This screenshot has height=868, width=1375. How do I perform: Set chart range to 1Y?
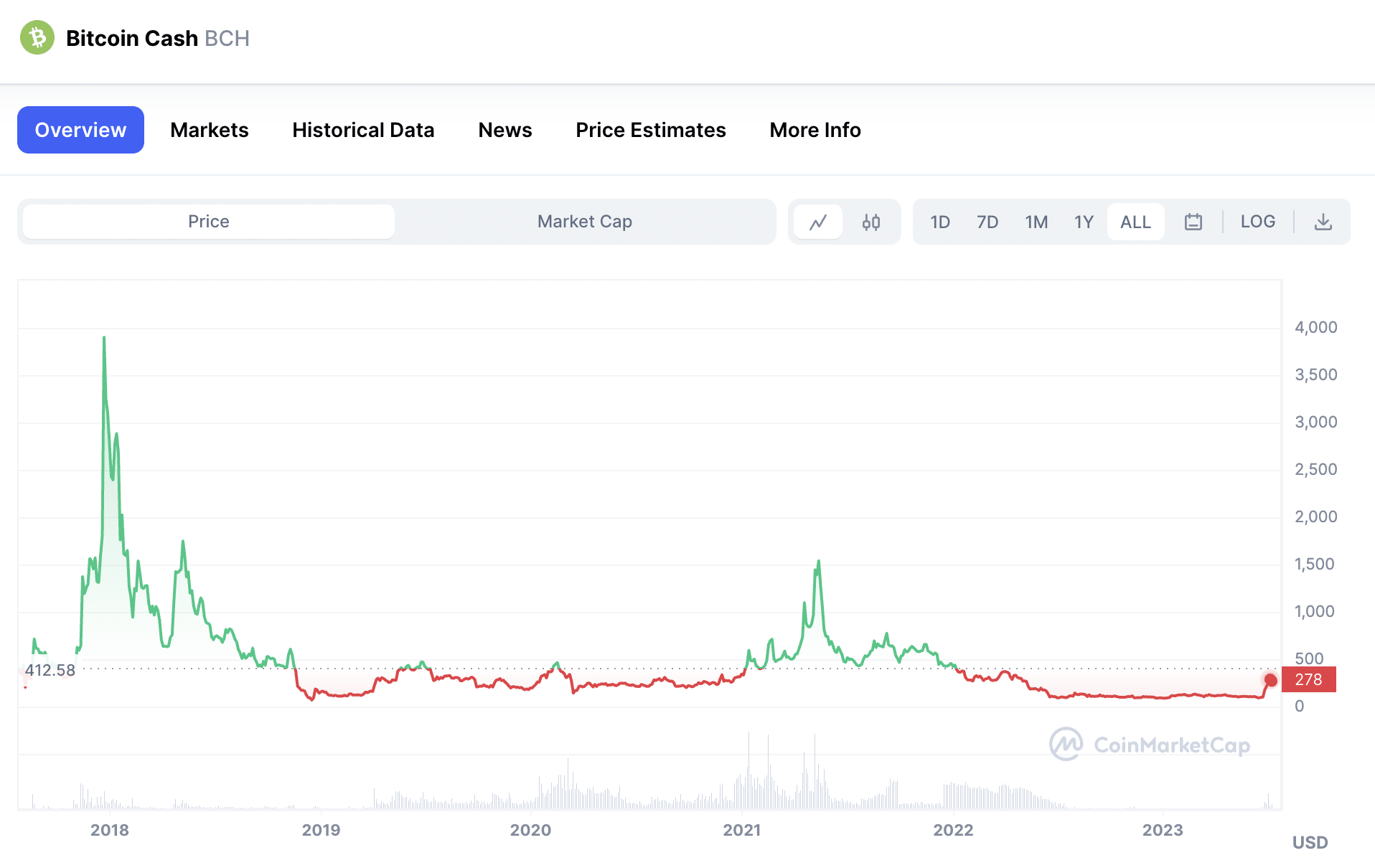[1084, 222]
